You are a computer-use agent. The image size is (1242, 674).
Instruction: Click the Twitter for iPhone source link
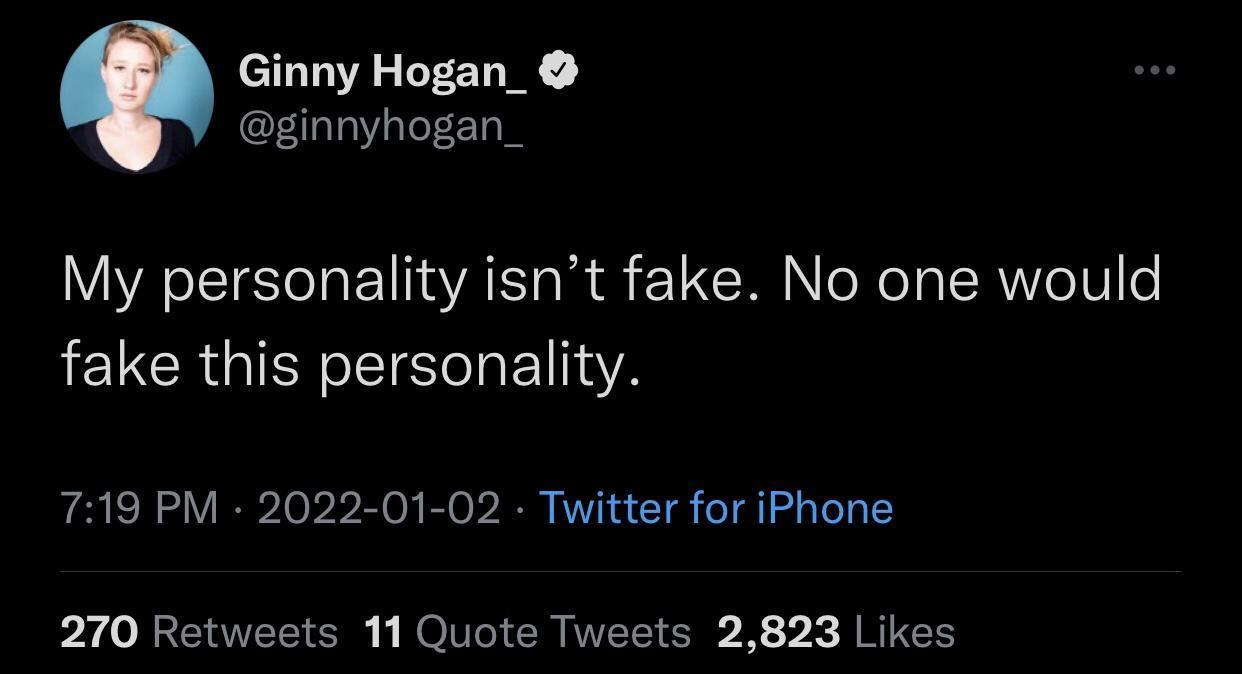click(x=715, y=508)
